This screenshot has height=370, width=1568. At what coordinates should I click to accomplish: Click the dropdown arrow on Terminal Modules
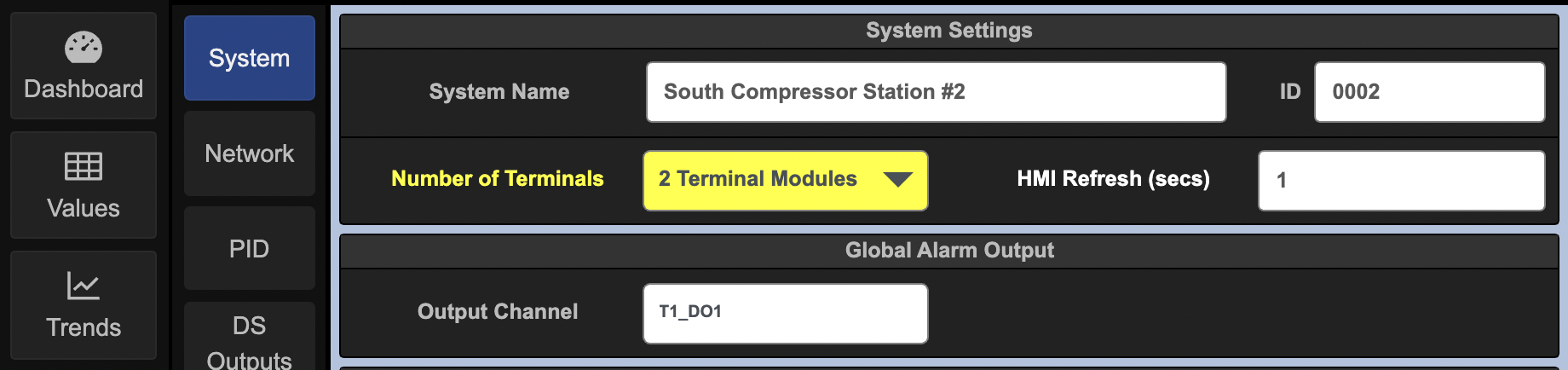[x=897, y=180]
